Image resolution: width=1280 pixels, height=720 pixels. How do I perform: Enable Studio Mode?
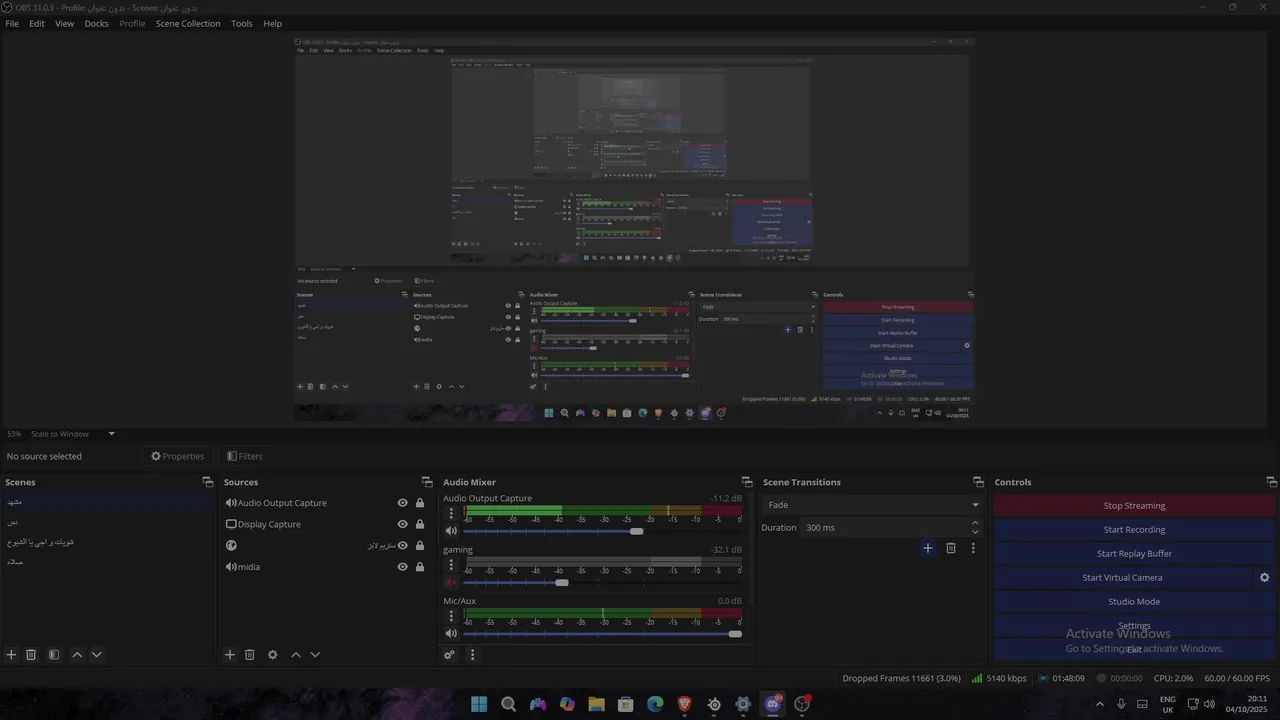pos(1134,602)
